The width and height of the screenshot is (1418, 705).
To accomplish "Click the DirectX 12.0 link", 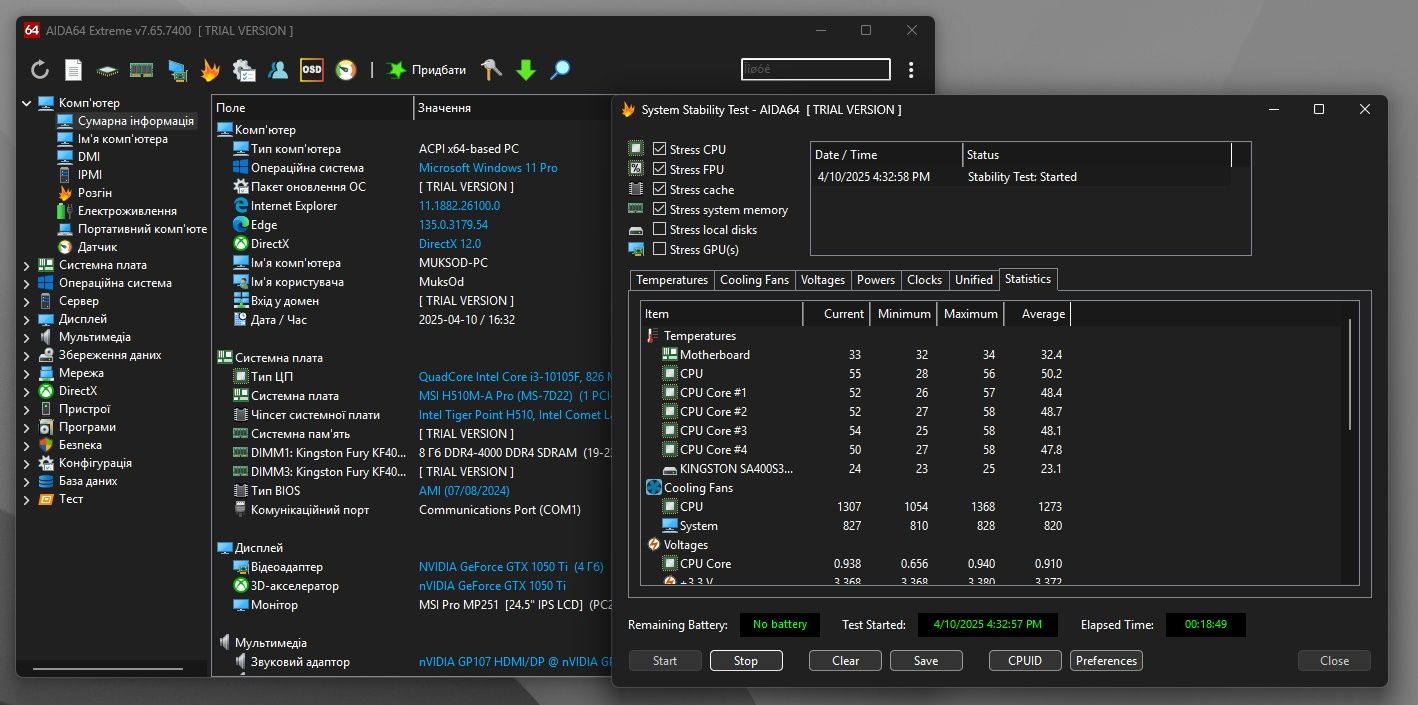I will pyautogui.click(x=450, y=244).
